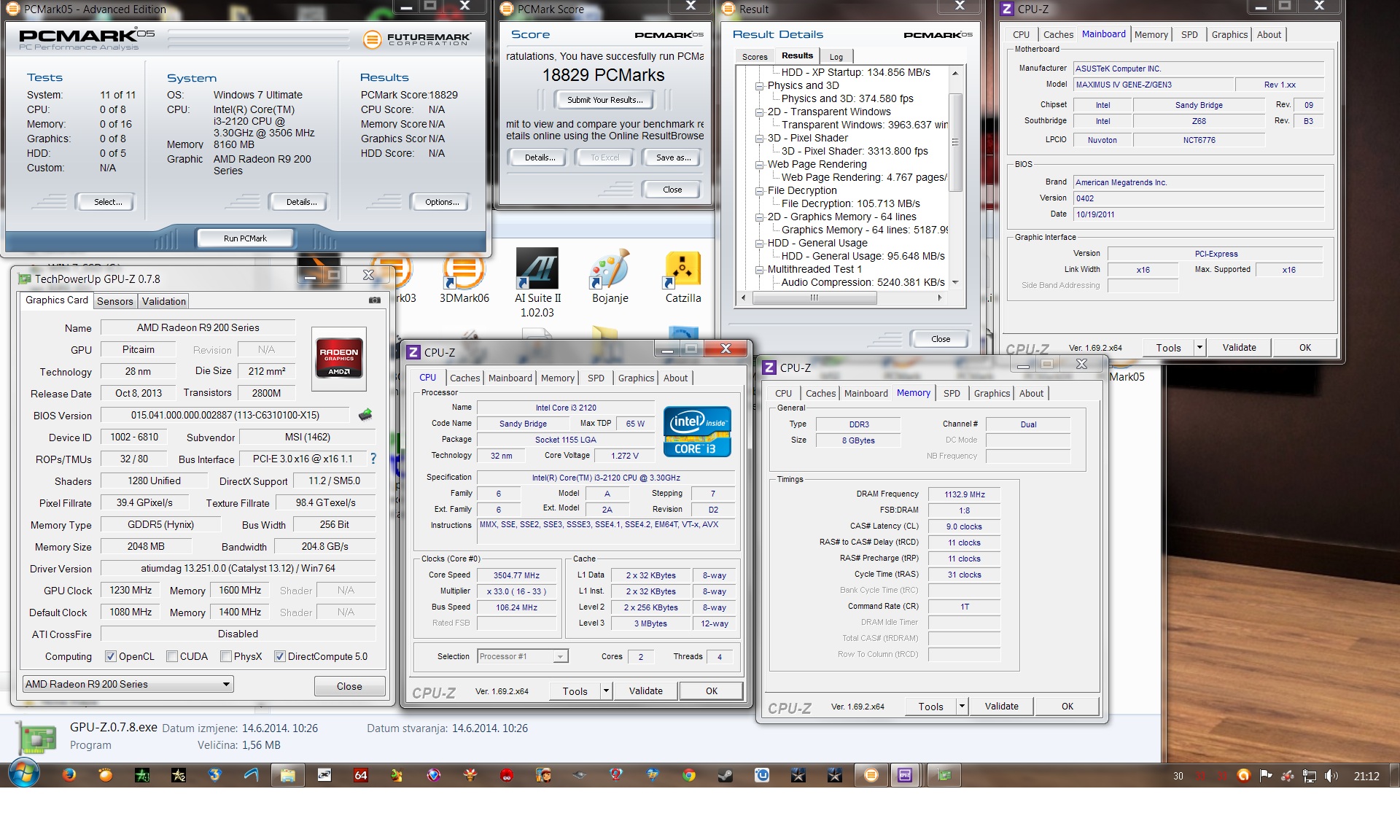This screenshot has width=1400, height=840.
Task: Click Save as button in PCMark Score
Action: [x=673, y=157]
